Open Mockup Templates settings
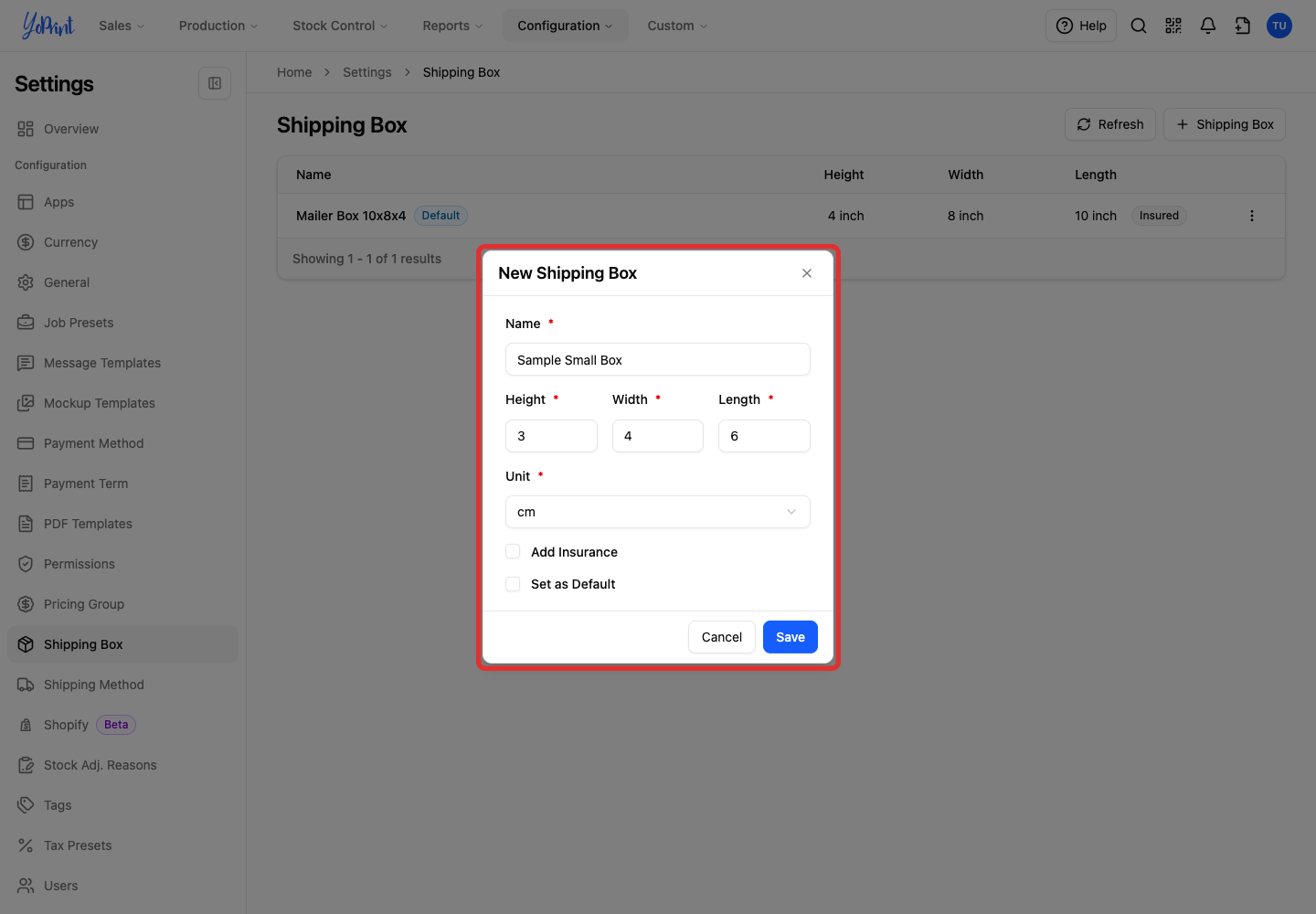 pyautogui.click(x=122, y=403)
